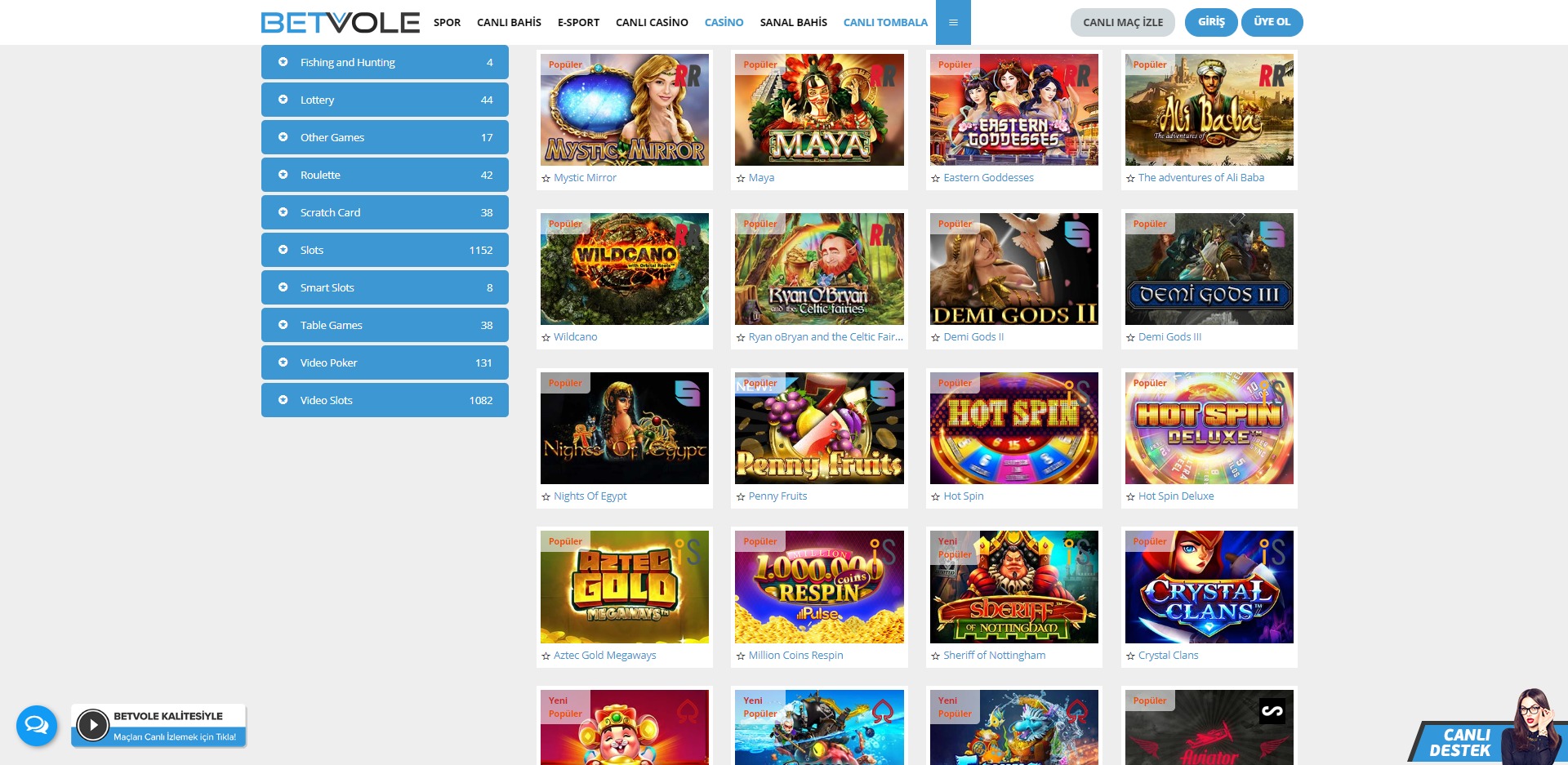
Task: Launch the Demi Gods III thumbnail
Action: pyautogui.click(x=1209, y=269)
